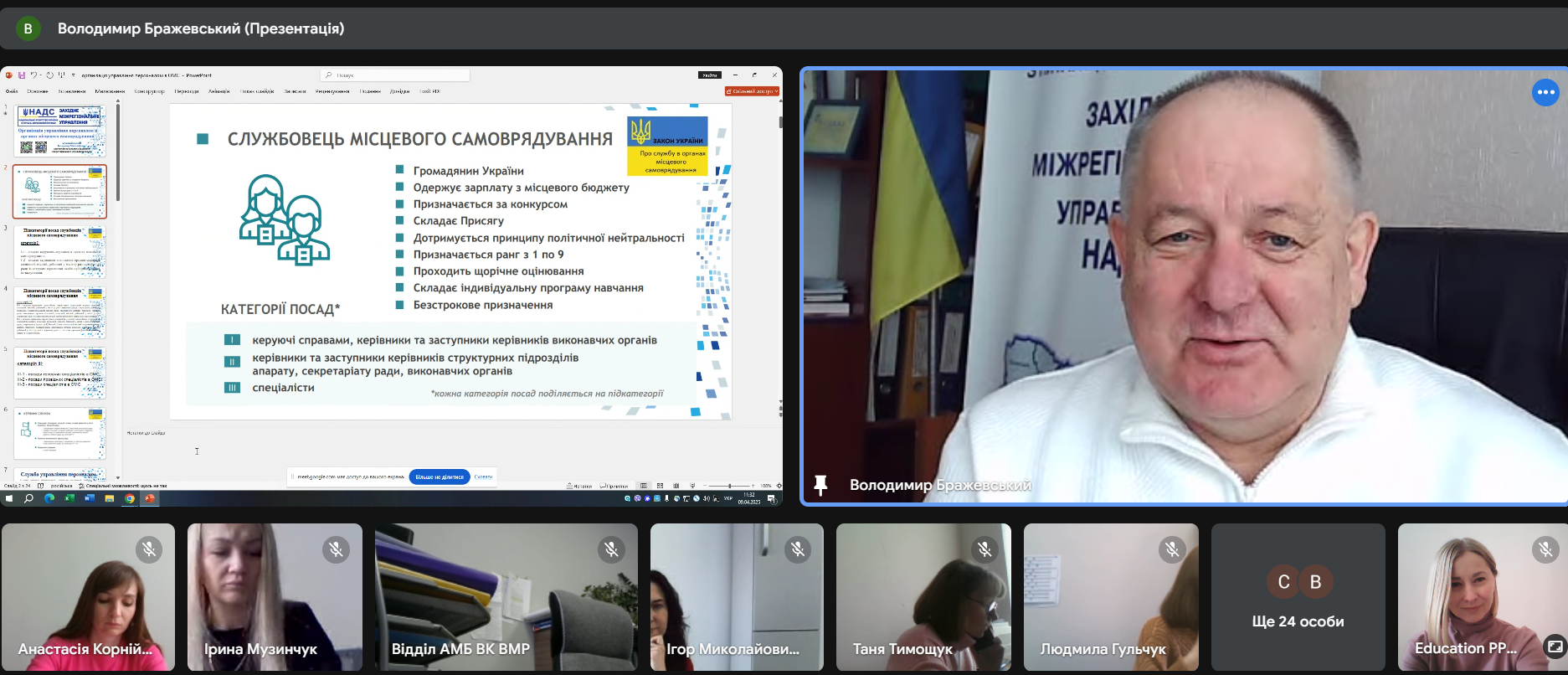1568x675 pixels.
Task: Switch to slide sorter view in status bar
Action: (x=660, y=486)
